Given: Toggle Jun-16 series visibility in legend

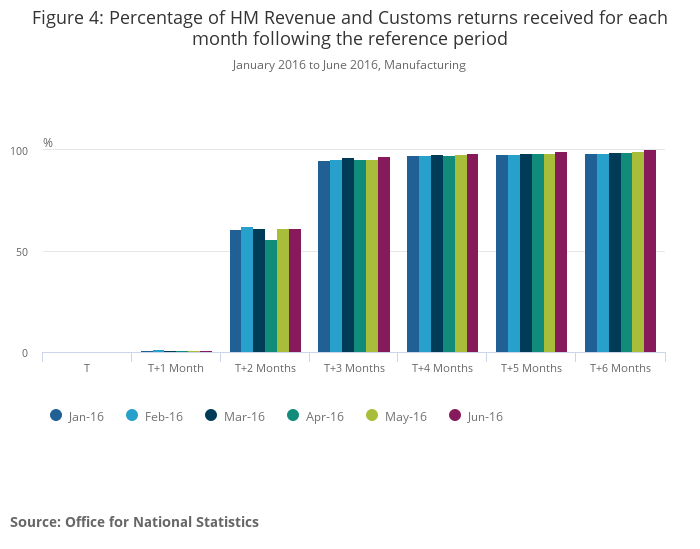Looking at the screenshot, I should pyautogui.click(x=476, y=416).
